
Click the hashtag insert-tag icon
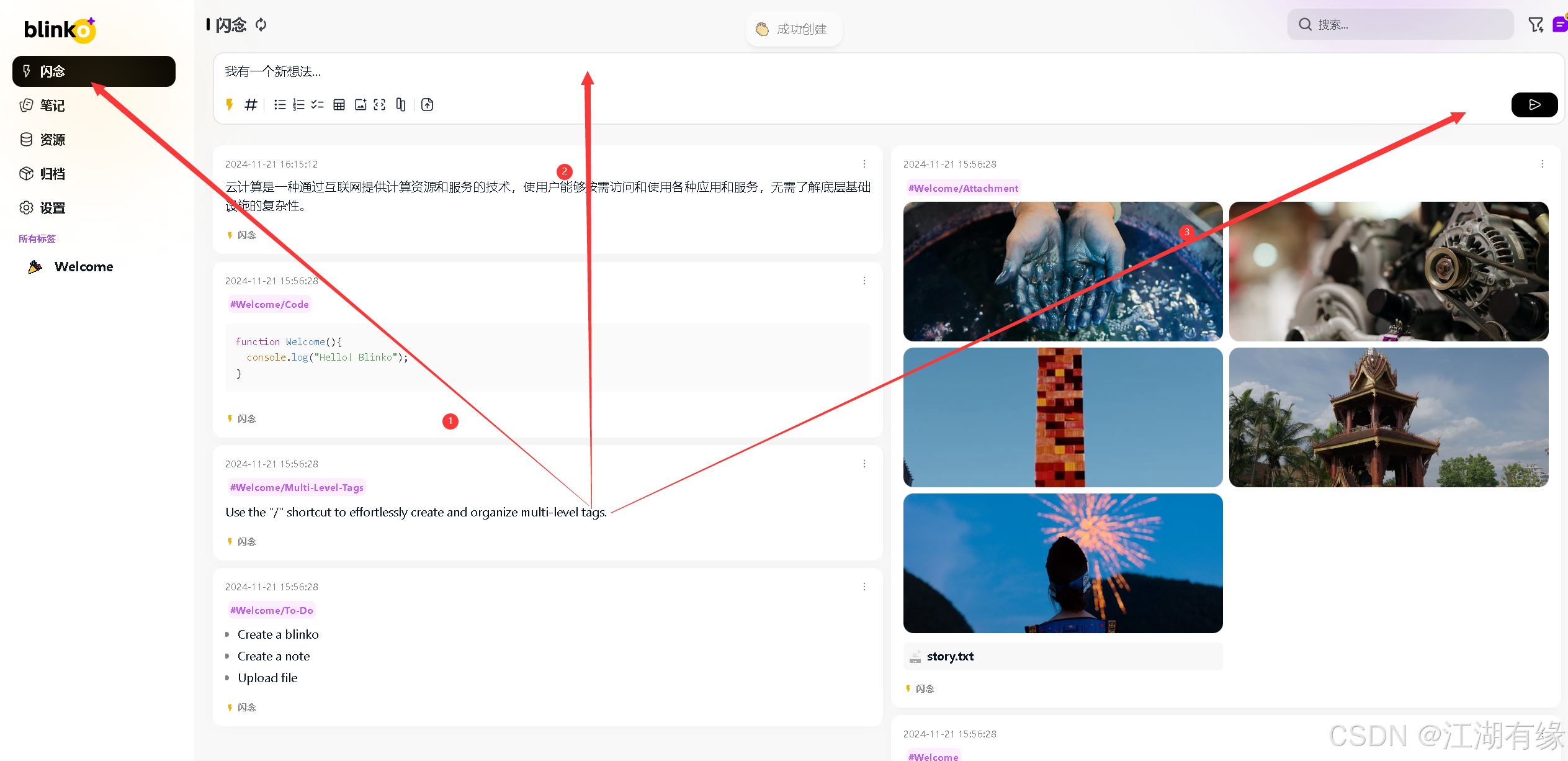pyautogui.click(x=251, y=105)
